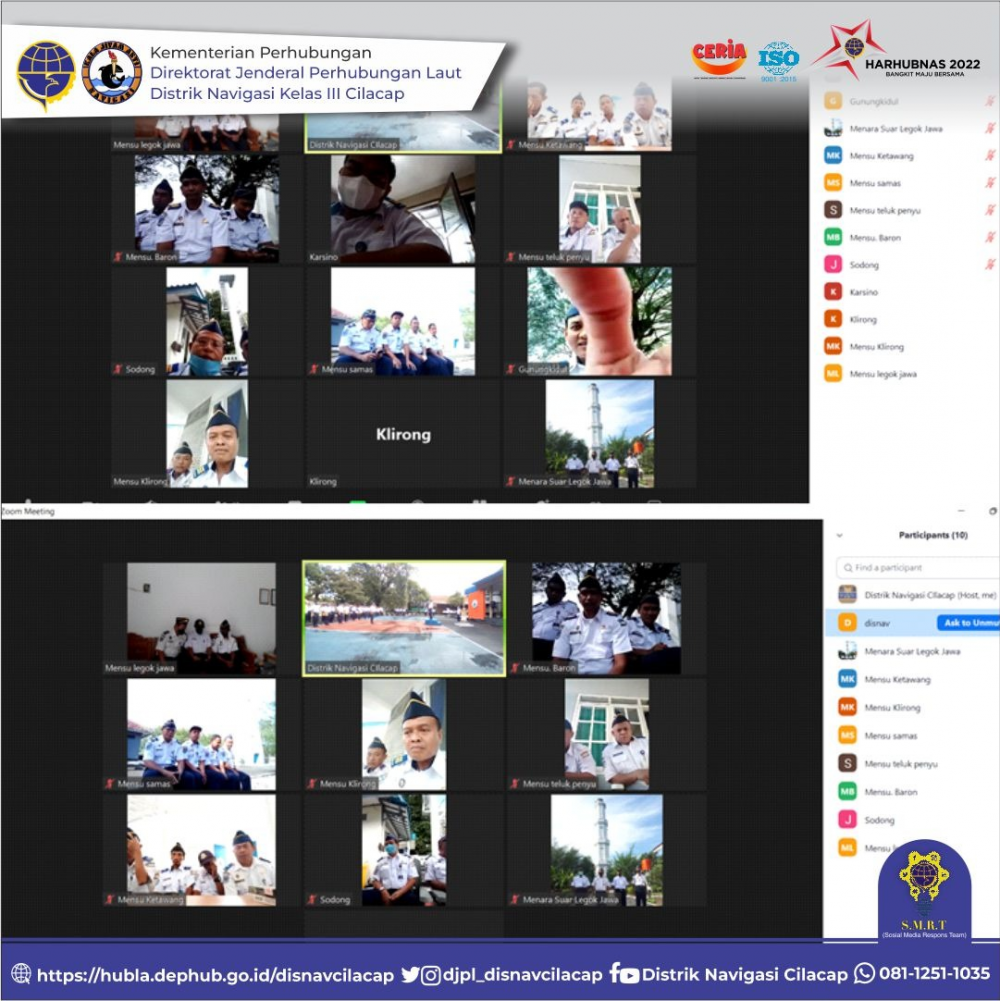1000x1001 pixels.
Task: Select the blank Klirong video tile
Action: coord(403,434)
